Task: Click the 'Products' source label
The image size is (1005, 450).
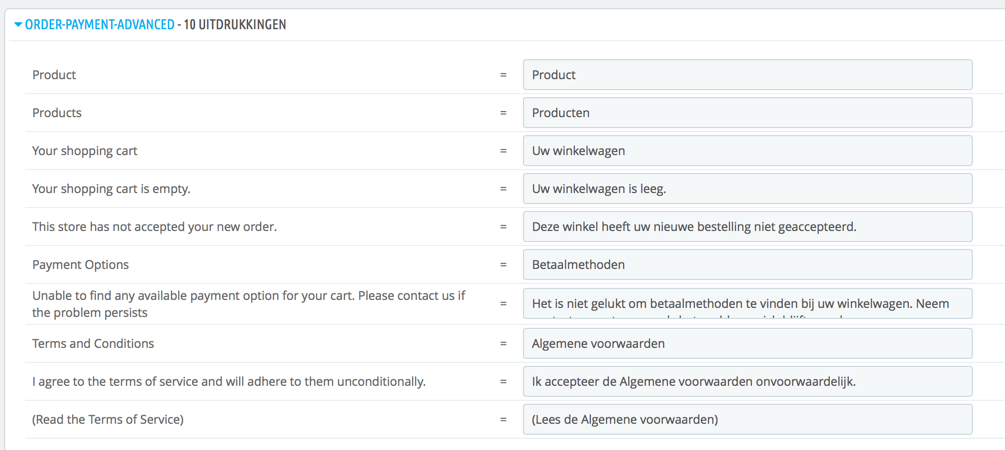Action: pos(57,113)
